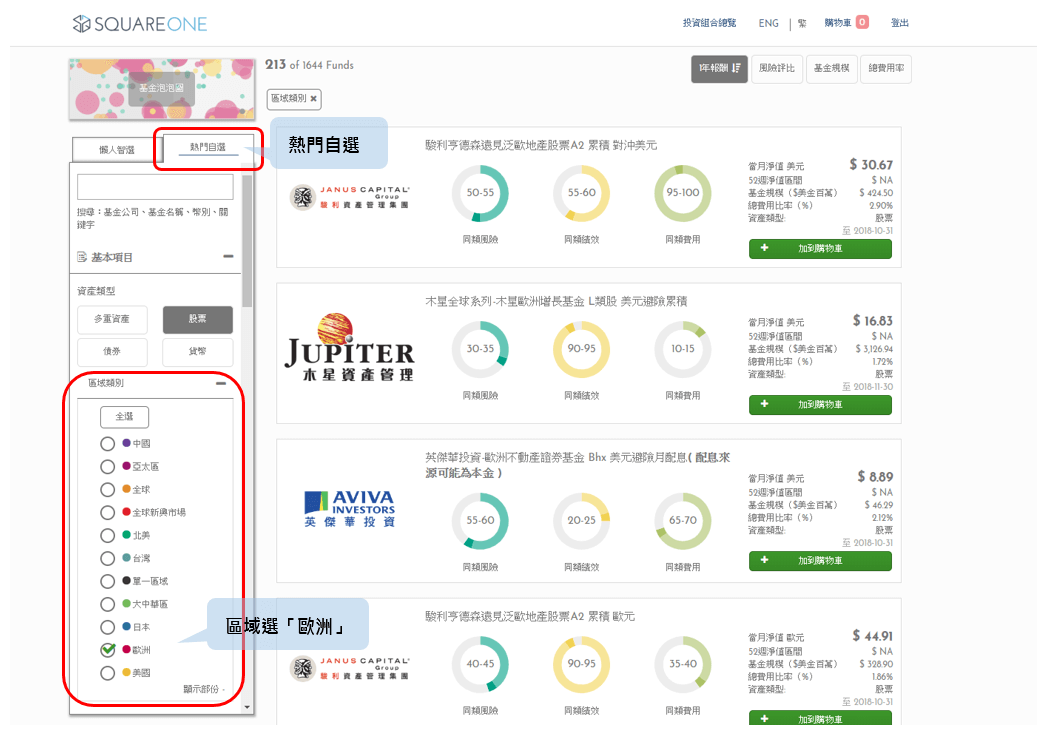
Task: Open fund 木星全球系列-木星歐洲增長基金 L類股
Action: coord(556,301)
